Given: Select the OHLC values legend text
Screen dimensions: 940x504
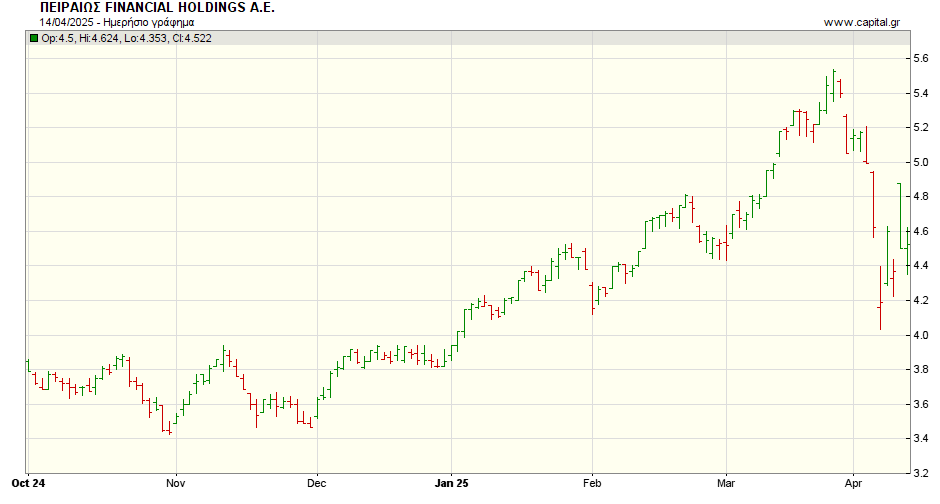Looking at the screenshot, I should tap(126, 39).
